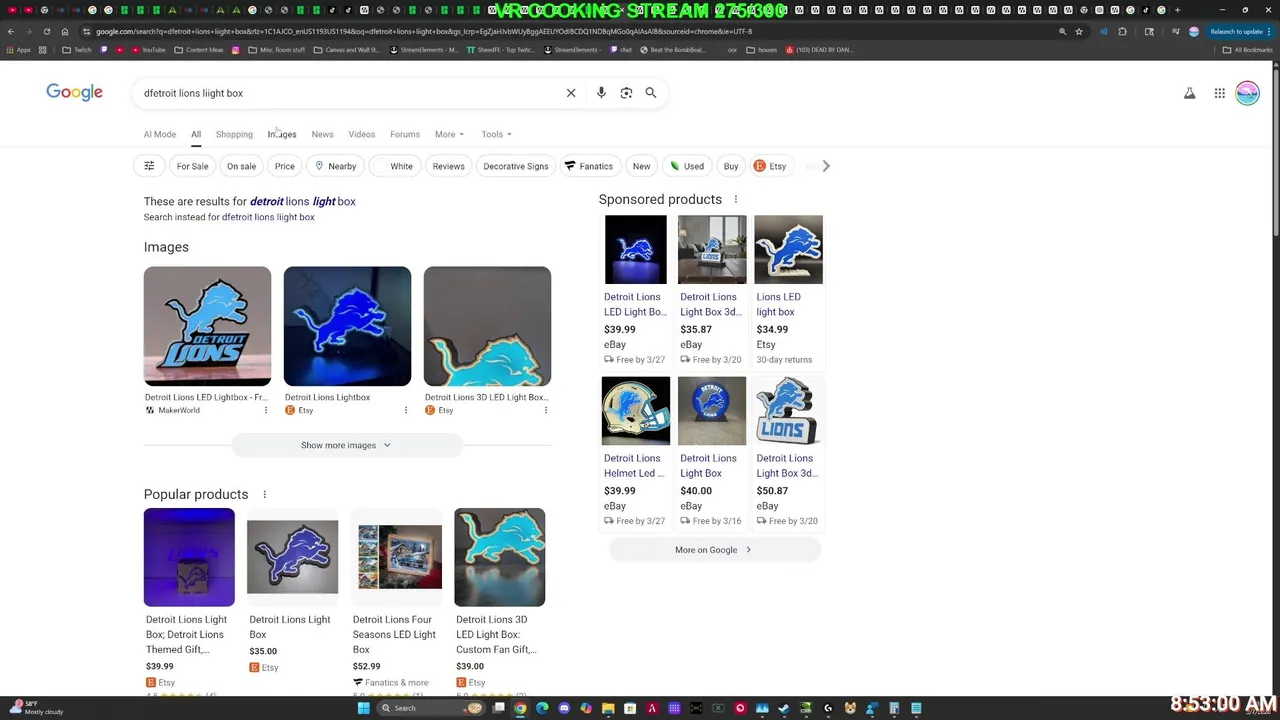Open Chrome home page button

(65, 31)
